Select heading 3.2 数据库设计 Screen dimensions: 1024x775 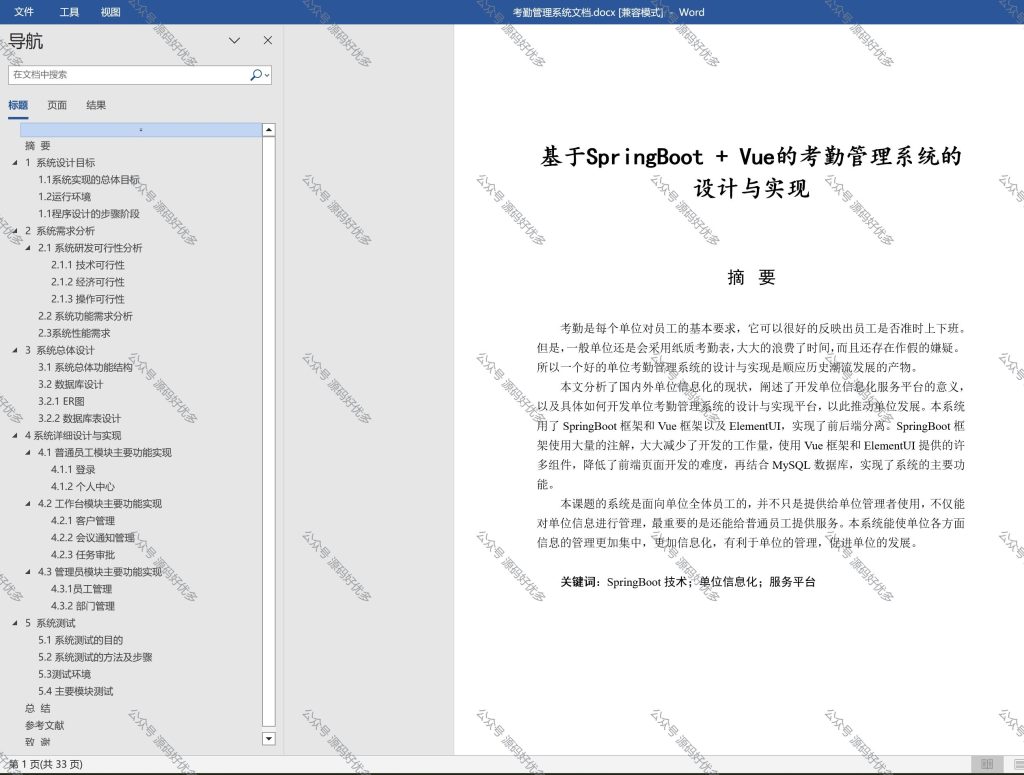70,385
